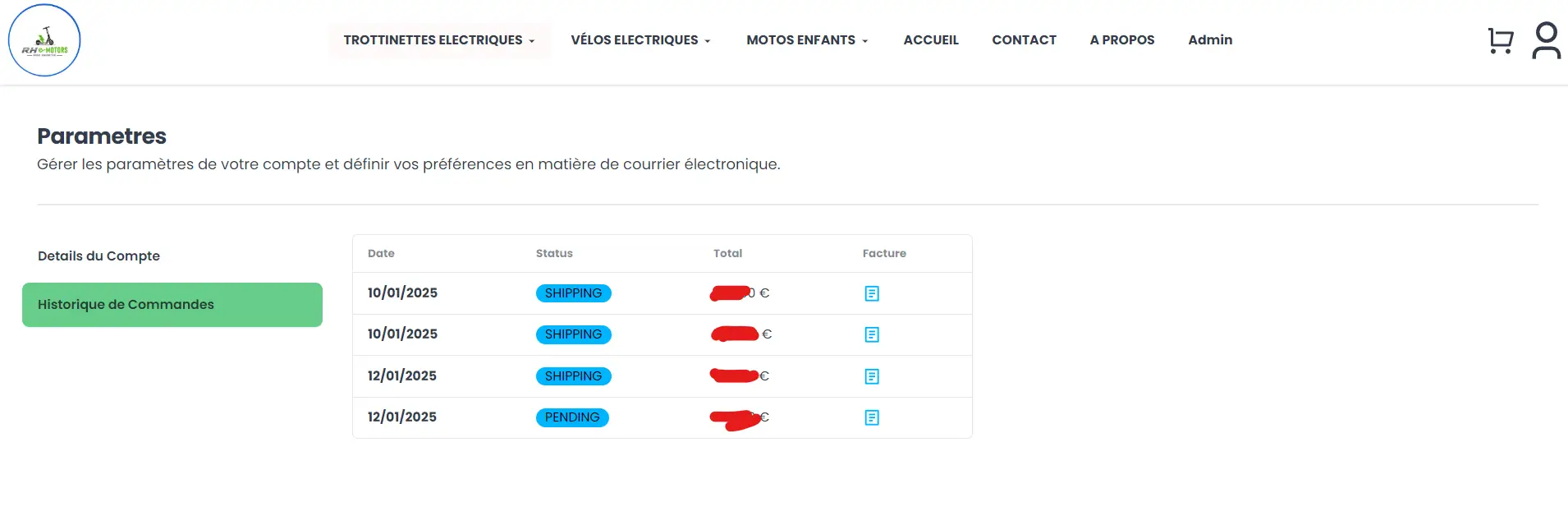
Task: Open the Admin link
Action: click(x=1210, y=40)
